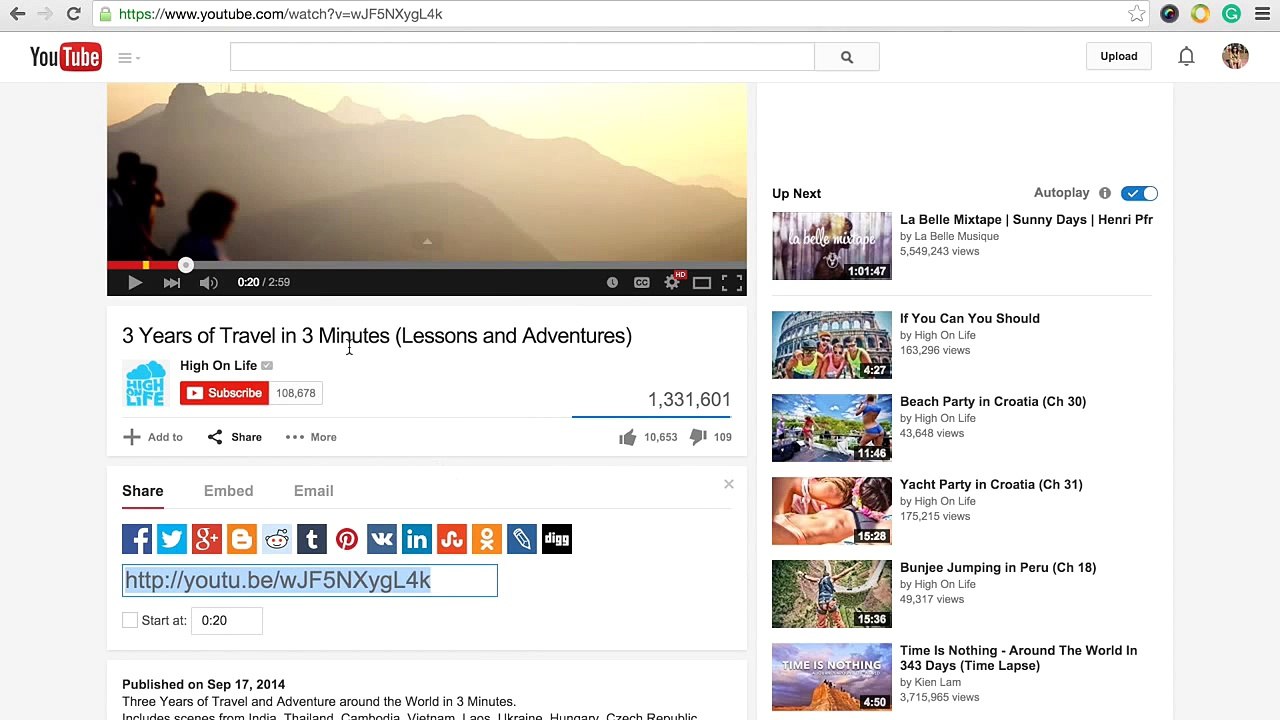The width and height of the screenshot is (1280, 720).
Task: Share video on VK
Action: pyautogui.click(x=382, y=540)
